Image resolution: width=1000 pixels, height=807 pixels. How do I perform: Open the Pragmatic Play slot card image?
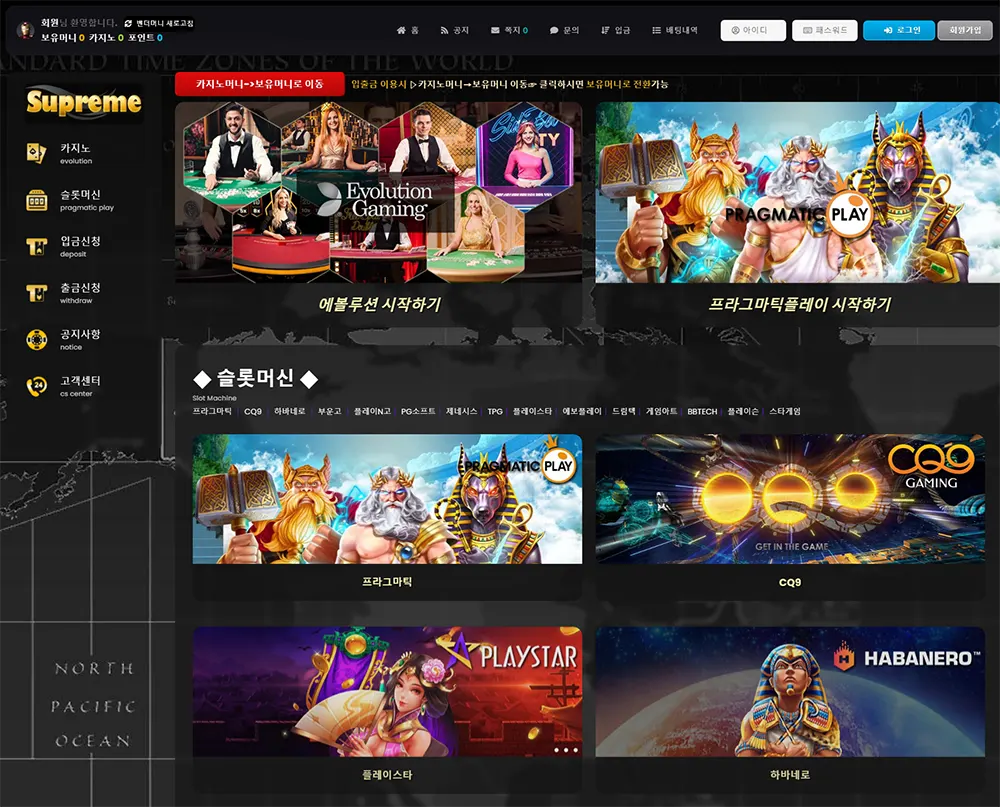[387, 499]
